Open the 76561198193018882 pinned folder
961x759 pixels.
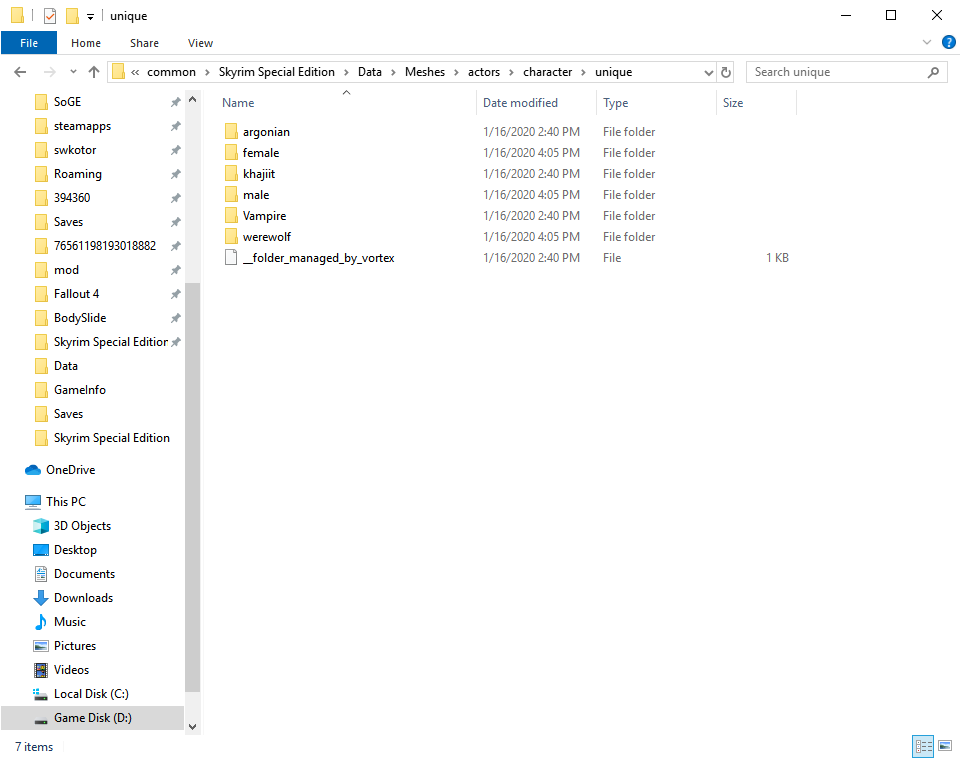pos(105,246)
